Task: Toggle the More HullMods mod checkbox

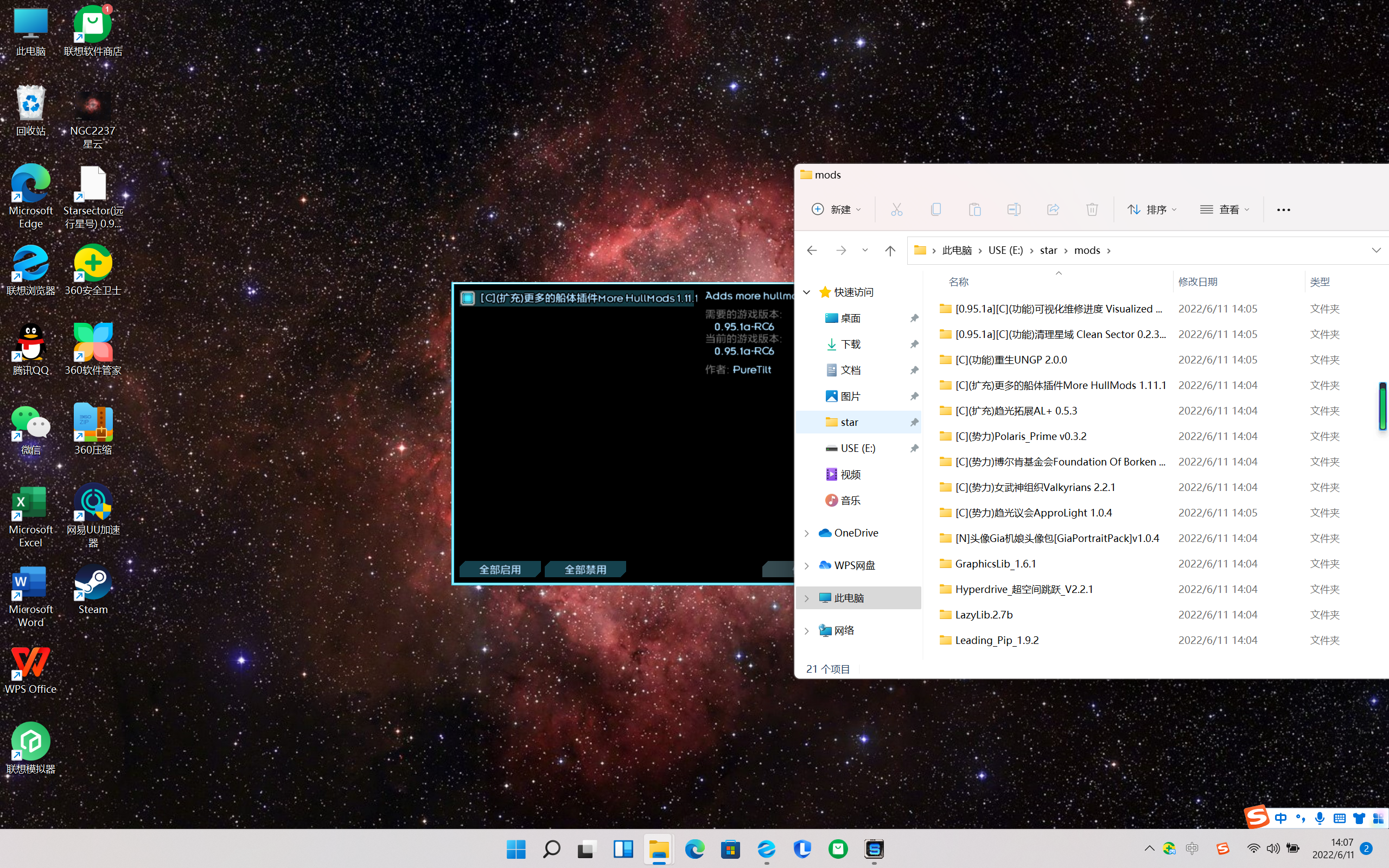Action: [468, 298]
